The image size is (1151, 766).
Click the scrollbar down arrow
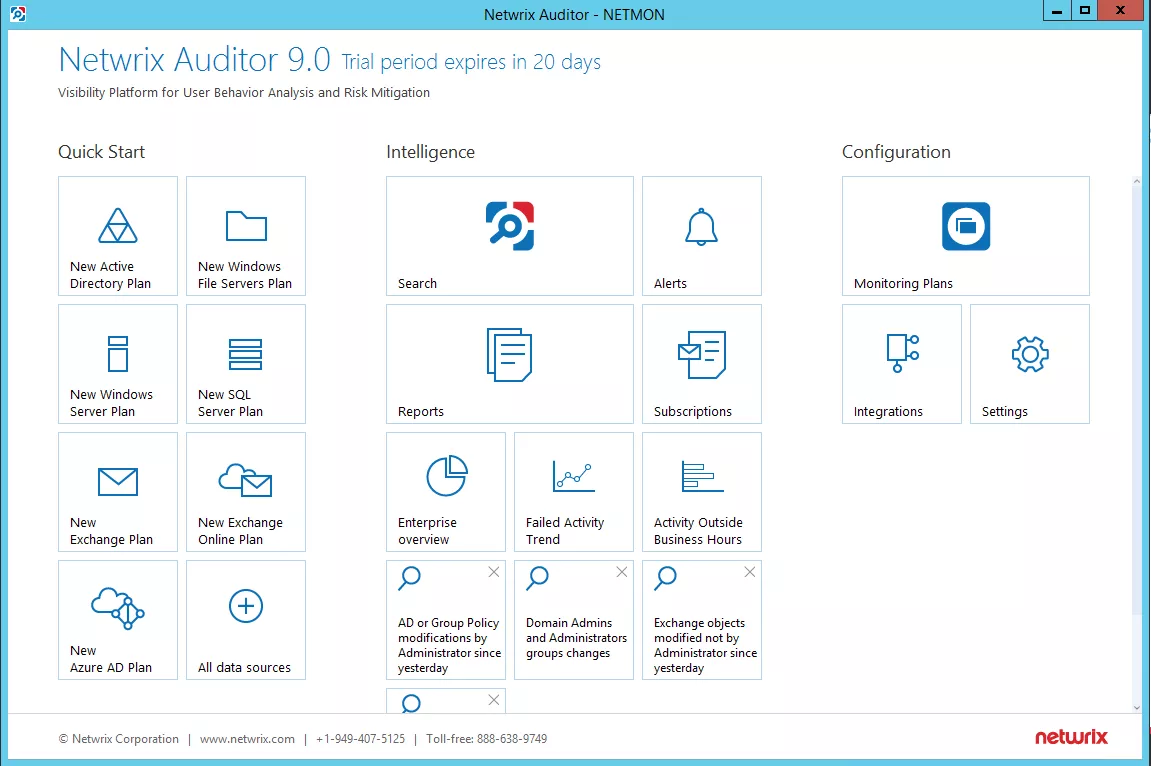(x=1137, y=708)
